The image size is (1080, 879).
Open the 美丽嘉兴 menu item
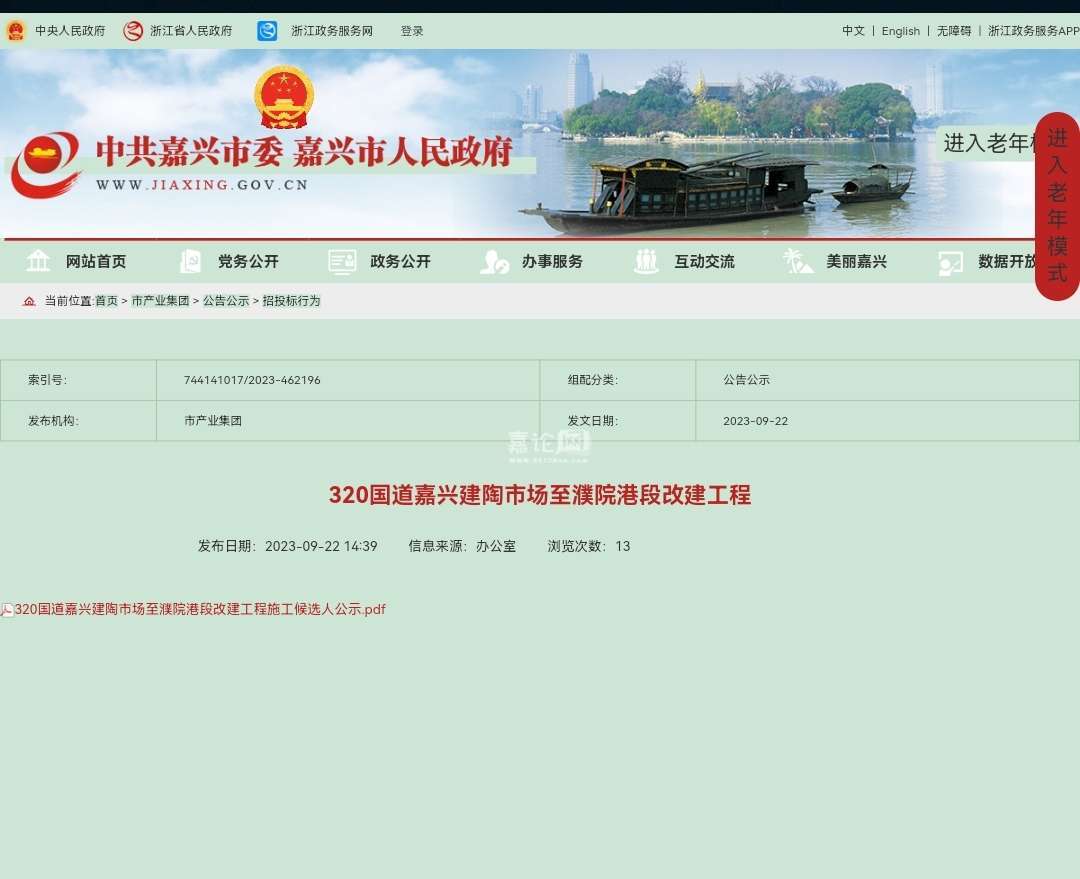[x=856, y=261]
